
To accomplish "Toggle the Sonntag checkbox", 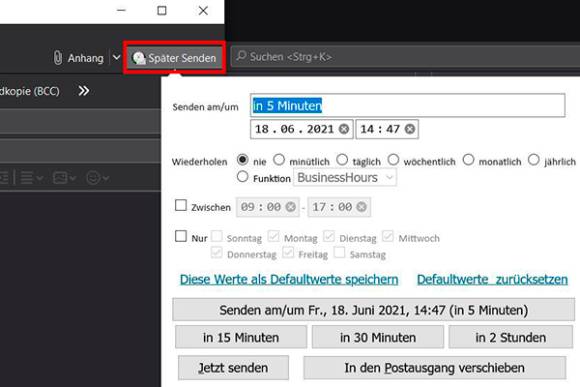I will pyautogui.click(x=216, y=236).
